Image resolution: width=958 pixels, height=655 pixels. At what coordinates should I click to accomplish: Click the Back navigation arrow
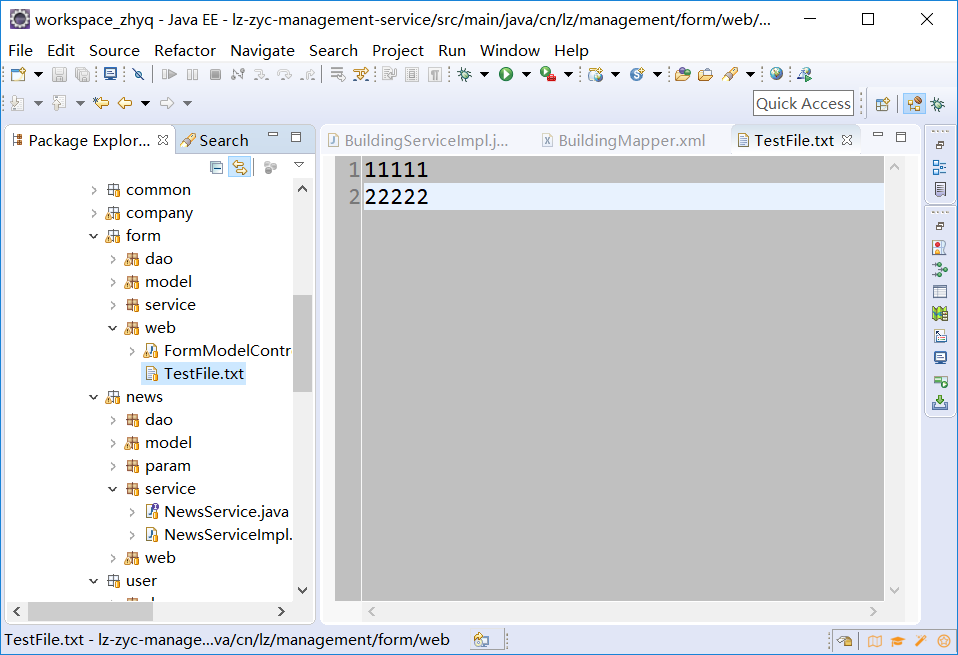coord(125,103)
